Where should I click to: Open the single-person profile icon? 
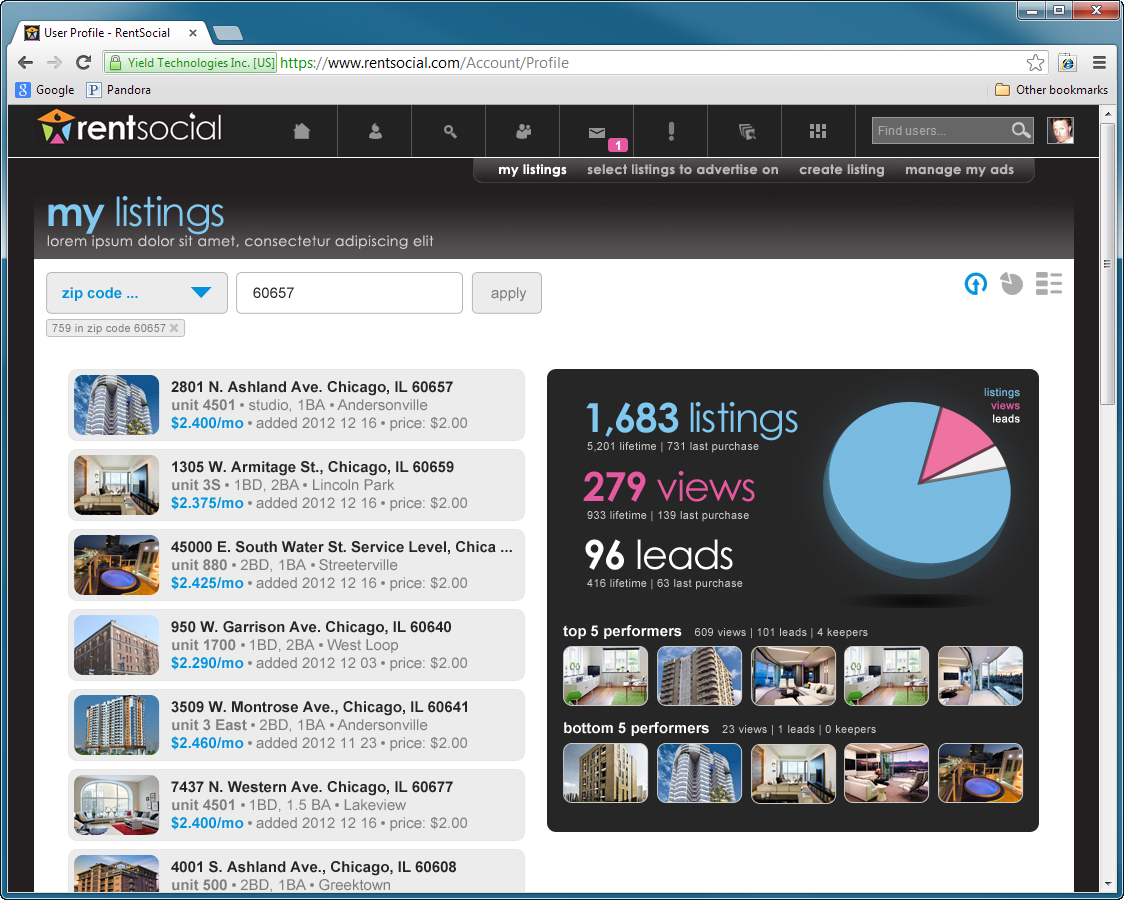375,131
